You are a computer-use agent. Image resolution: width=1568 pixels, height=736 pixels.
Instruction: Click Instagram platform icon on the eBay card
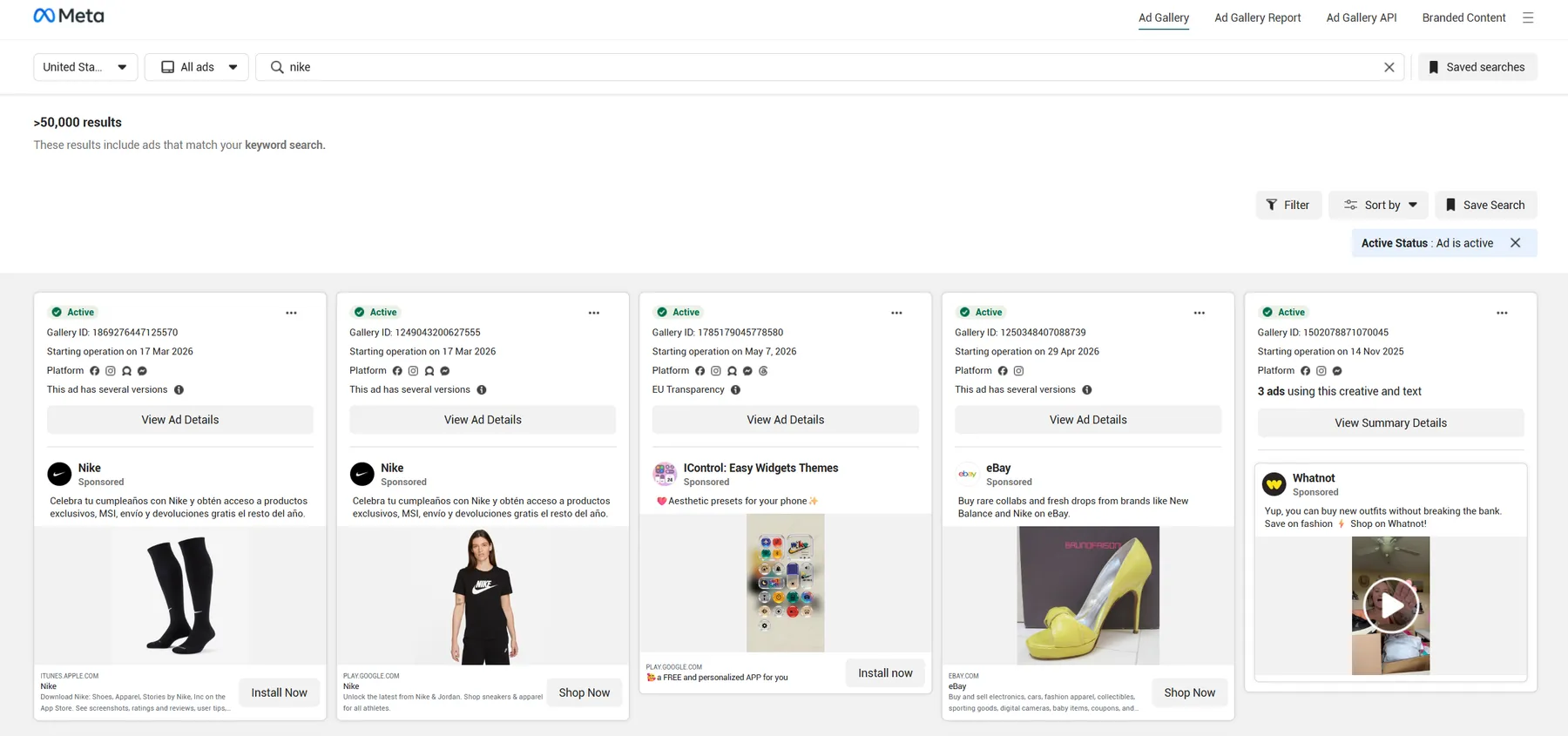coord(1018,371)
